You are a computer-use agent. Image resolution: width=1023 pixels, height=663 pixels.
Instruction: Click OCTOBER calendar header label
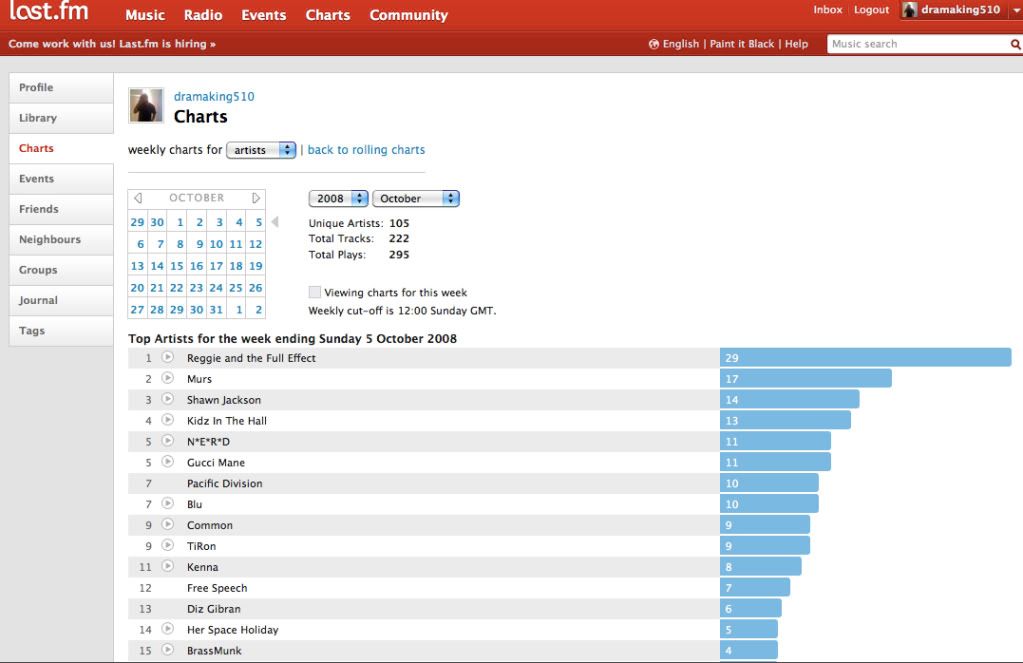196,198
